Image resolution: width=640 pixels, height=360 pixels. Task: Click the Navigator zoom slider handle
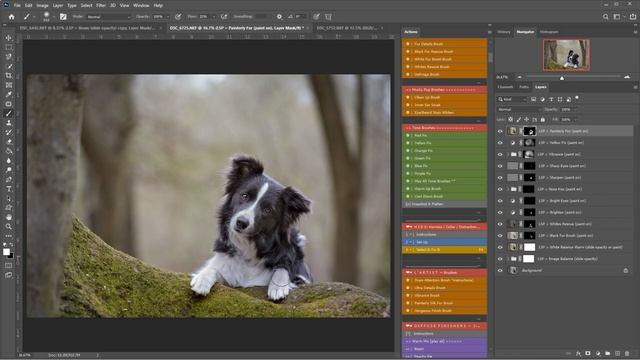[x=562, y=78]
